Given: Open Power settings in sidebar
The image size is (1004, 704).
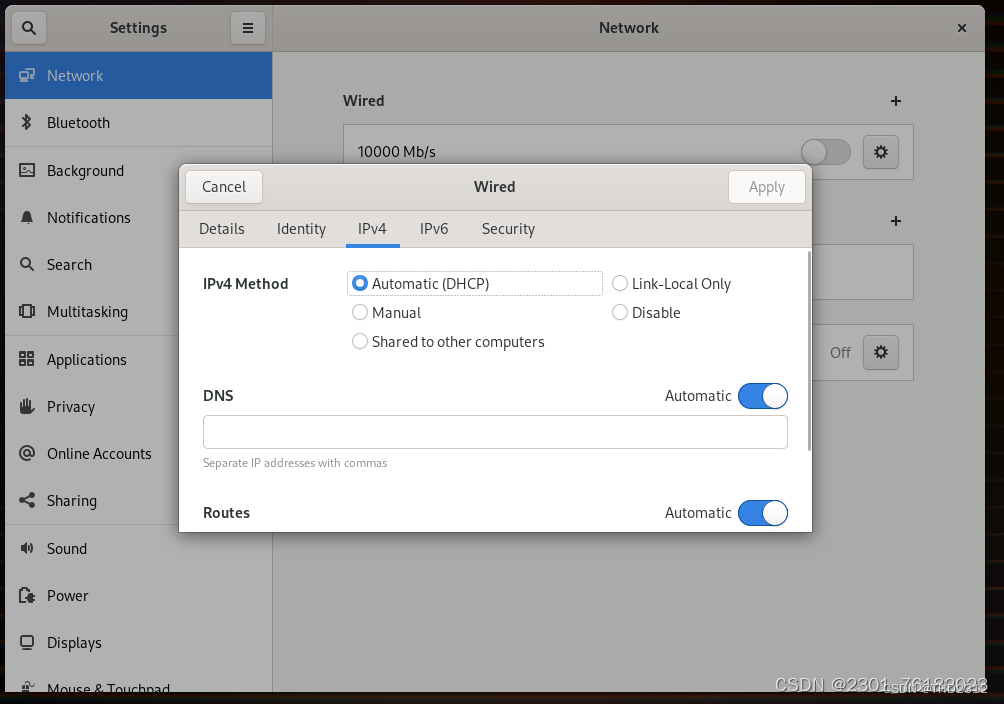Looking at the screenshot, I should (138, 596).
